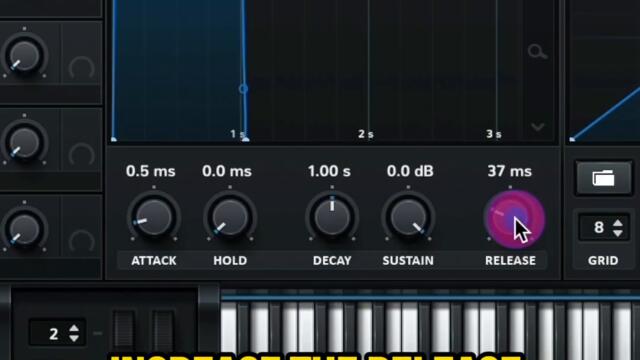This screenshot has height=360, width=640.
Task: Click the envelope decay curve handle point
Action: [x=243, y=89]
